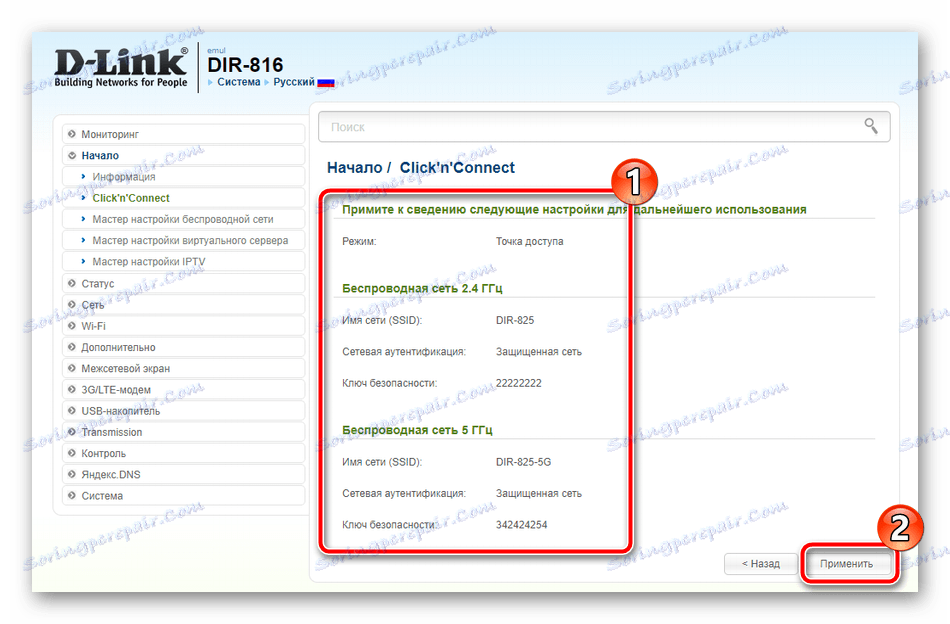Open Мастер настройки беспроводной сети
The height and width of the screenshot is (624, 950).
coord(182,219)
